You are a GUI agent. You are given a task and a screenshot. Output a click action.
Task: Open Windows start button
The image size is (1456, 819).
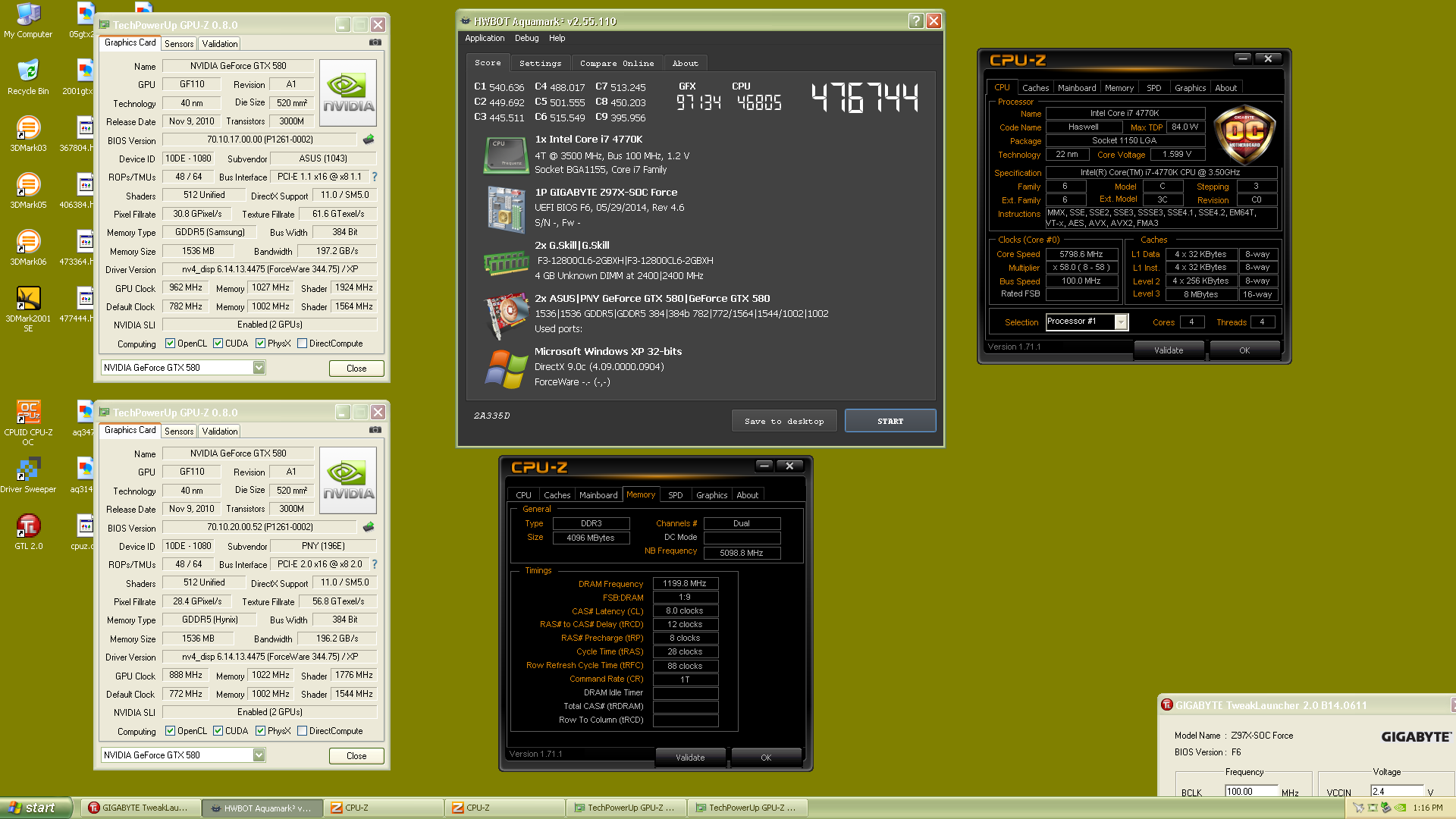point(36,808)
